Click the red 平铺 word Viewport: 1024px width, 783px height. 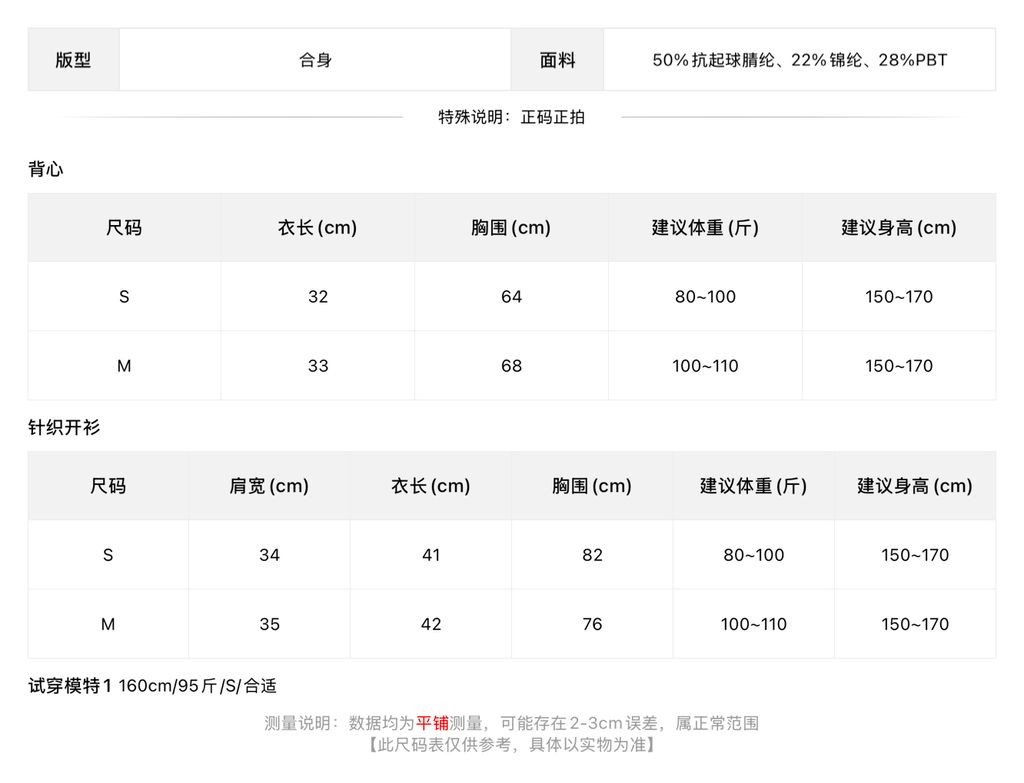point(432,723)
